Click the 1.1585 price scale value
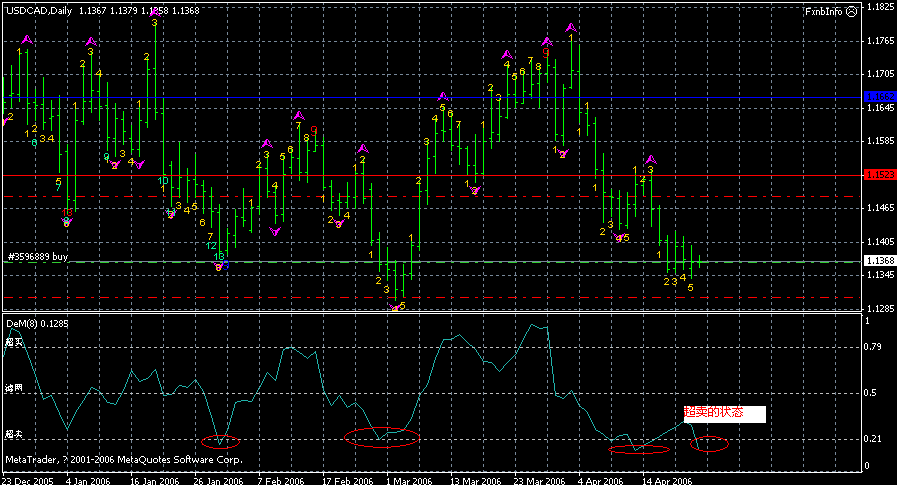Screen dimensions: 897x485 [x=880, y=141]
